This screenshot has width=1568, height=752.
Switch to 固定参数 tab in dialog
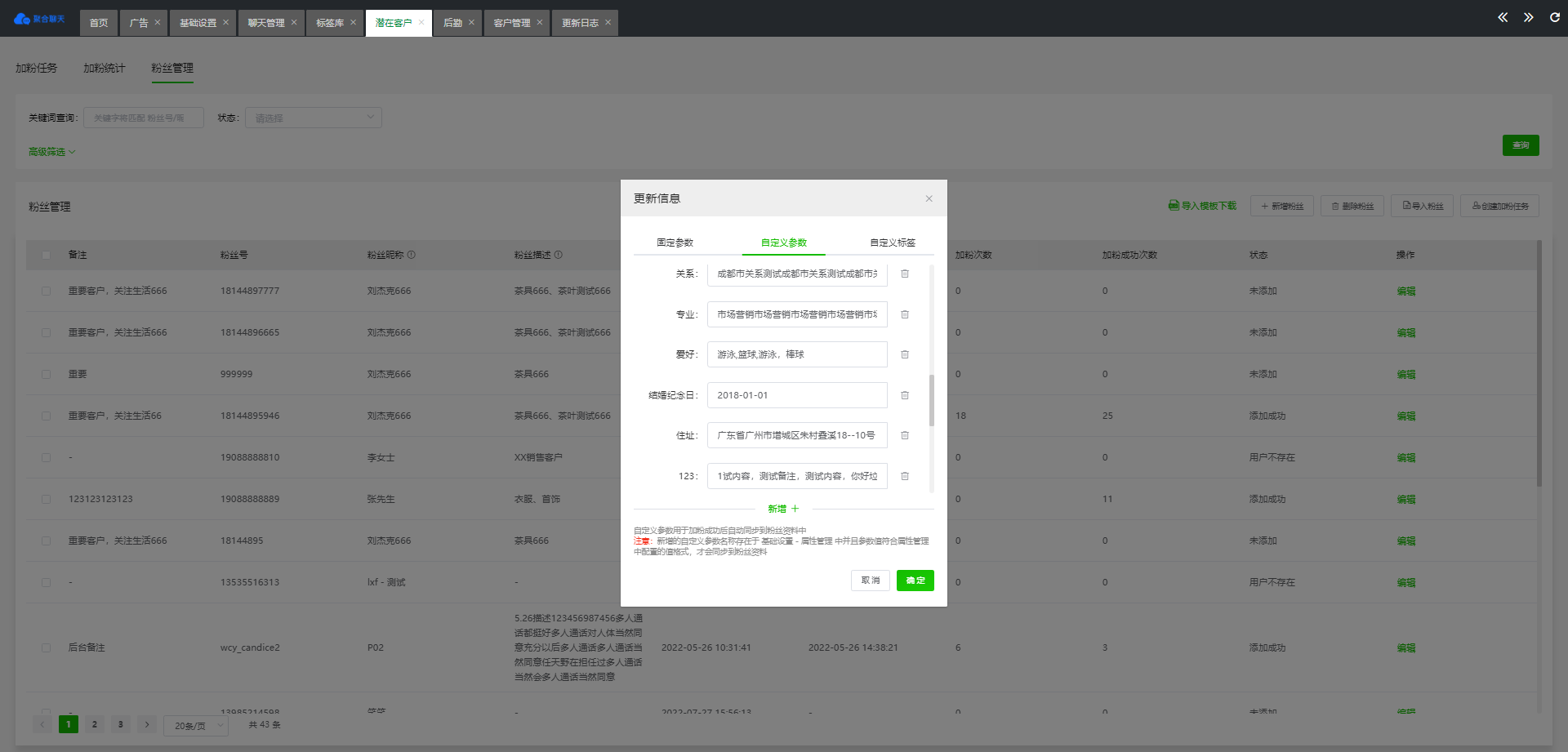675,243
